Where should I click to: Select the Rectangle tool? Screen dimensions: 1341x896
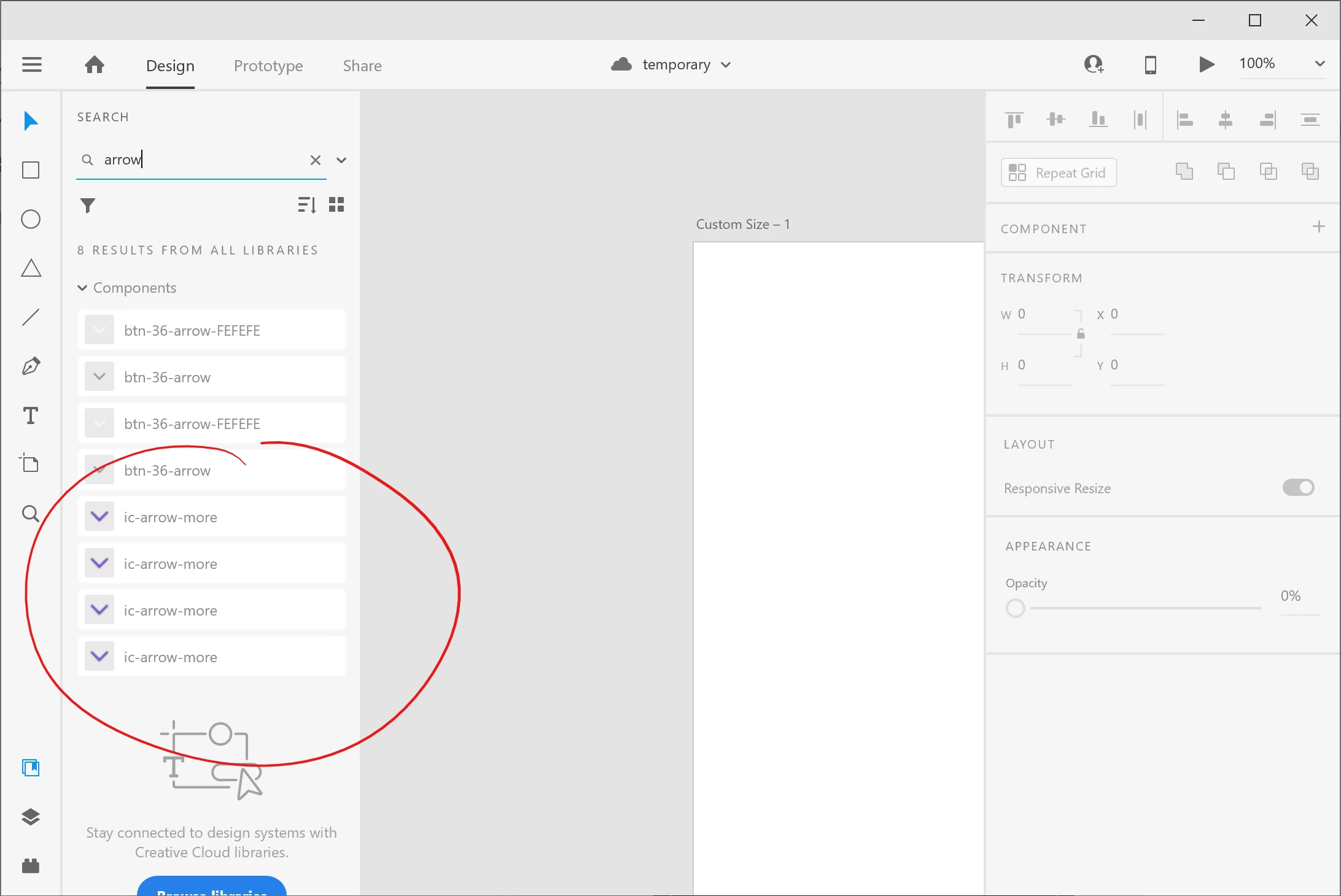[31, 170]
